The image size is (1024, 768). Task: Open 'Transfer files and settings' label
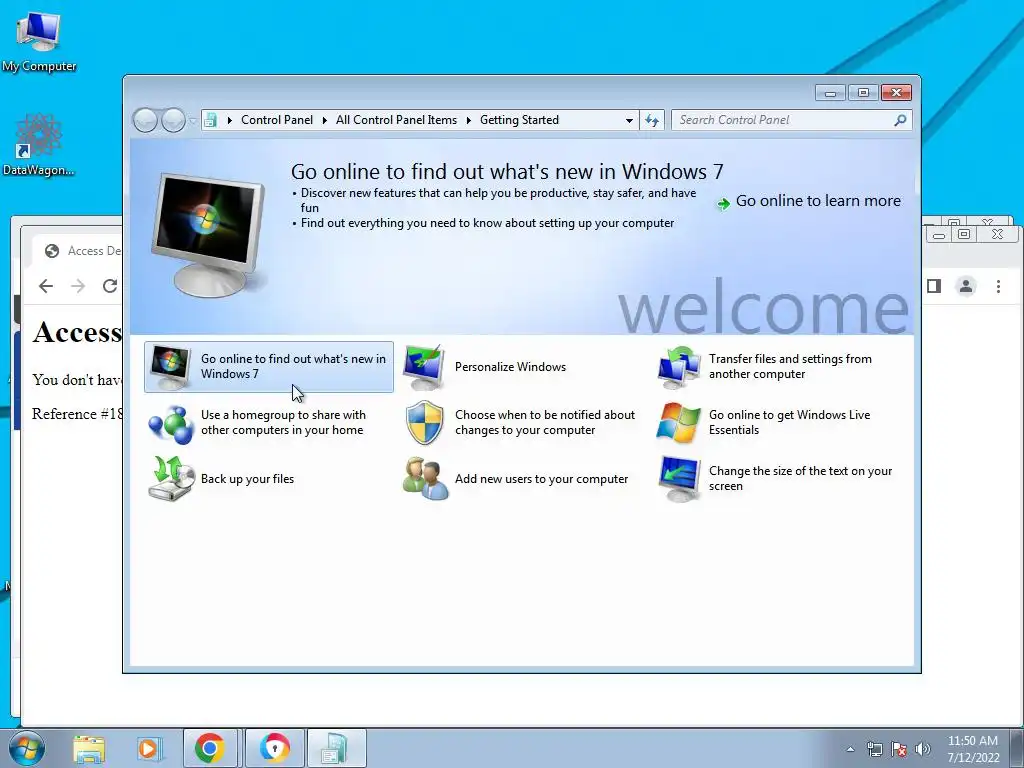790,366
